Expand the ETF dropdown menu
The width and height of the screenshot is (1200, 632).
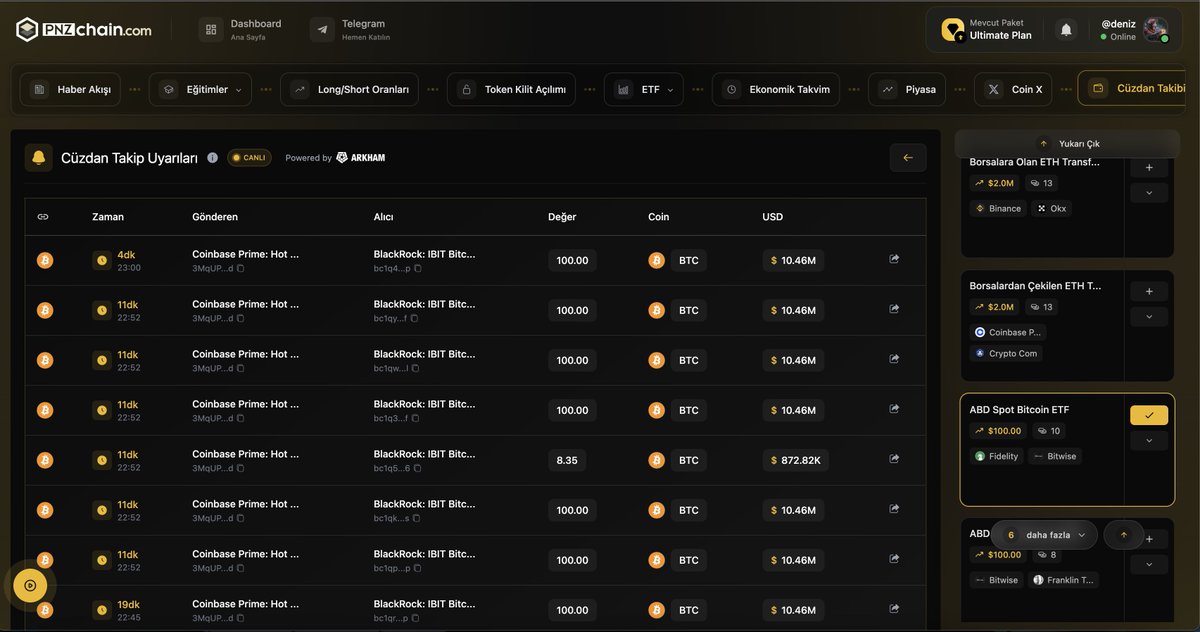click(x=643, y=89)
